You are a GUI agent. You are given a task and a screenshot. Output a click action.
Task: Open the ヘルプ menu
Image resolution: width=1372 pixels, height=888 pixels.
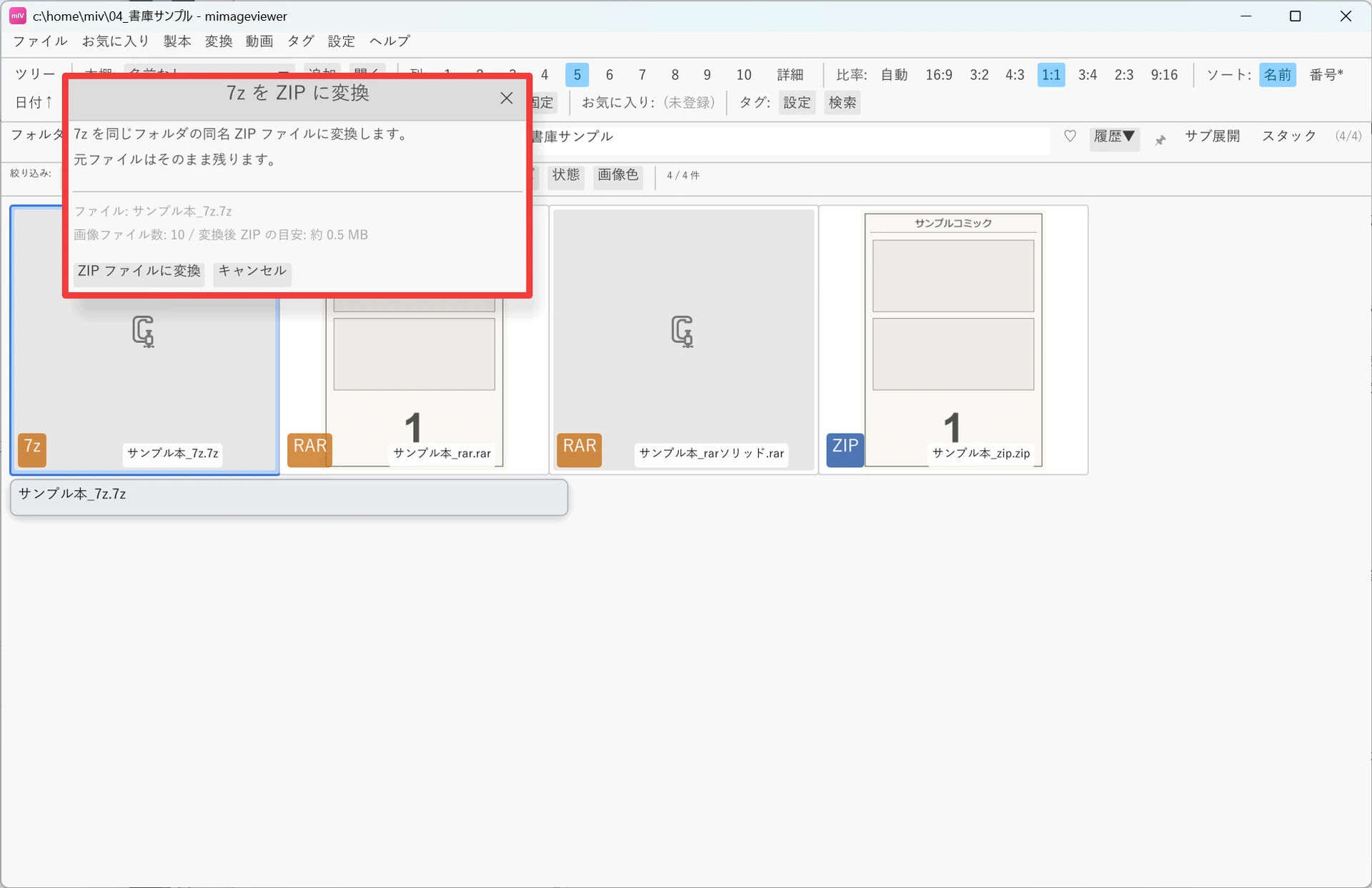[x=390, y=41]
